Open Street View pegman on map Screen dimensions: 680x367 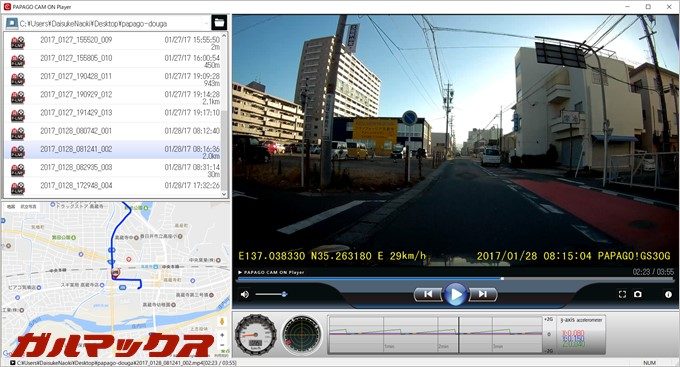point(222,321)
